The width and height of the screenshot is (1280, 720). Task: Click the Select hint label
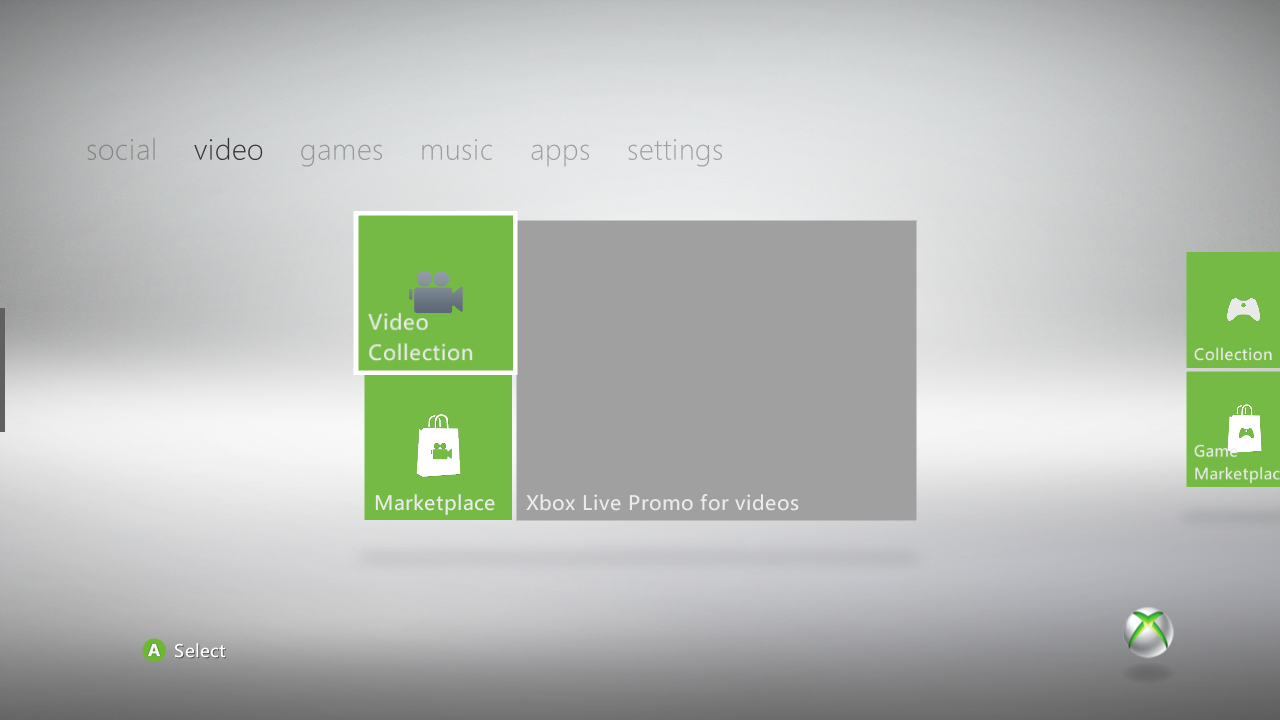[x=200, y=651]
